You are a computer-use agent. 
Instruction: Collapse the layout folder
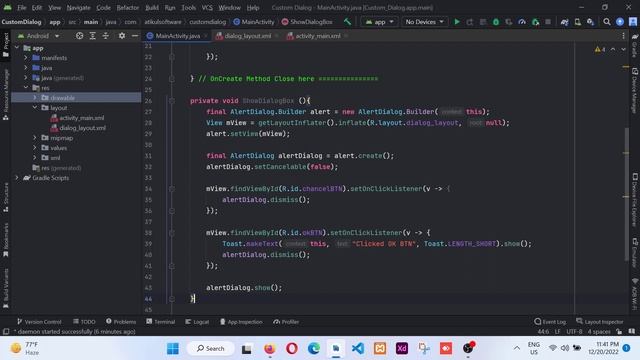point(35,107)
